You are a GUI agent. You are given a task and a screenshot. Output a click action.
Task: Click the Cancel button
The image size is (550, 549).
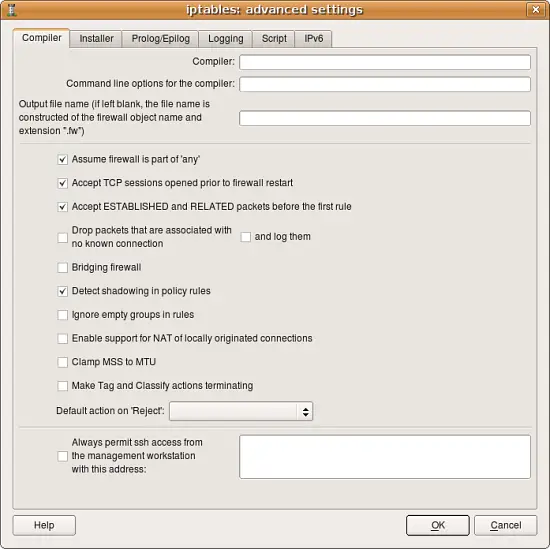pos(505,525)
